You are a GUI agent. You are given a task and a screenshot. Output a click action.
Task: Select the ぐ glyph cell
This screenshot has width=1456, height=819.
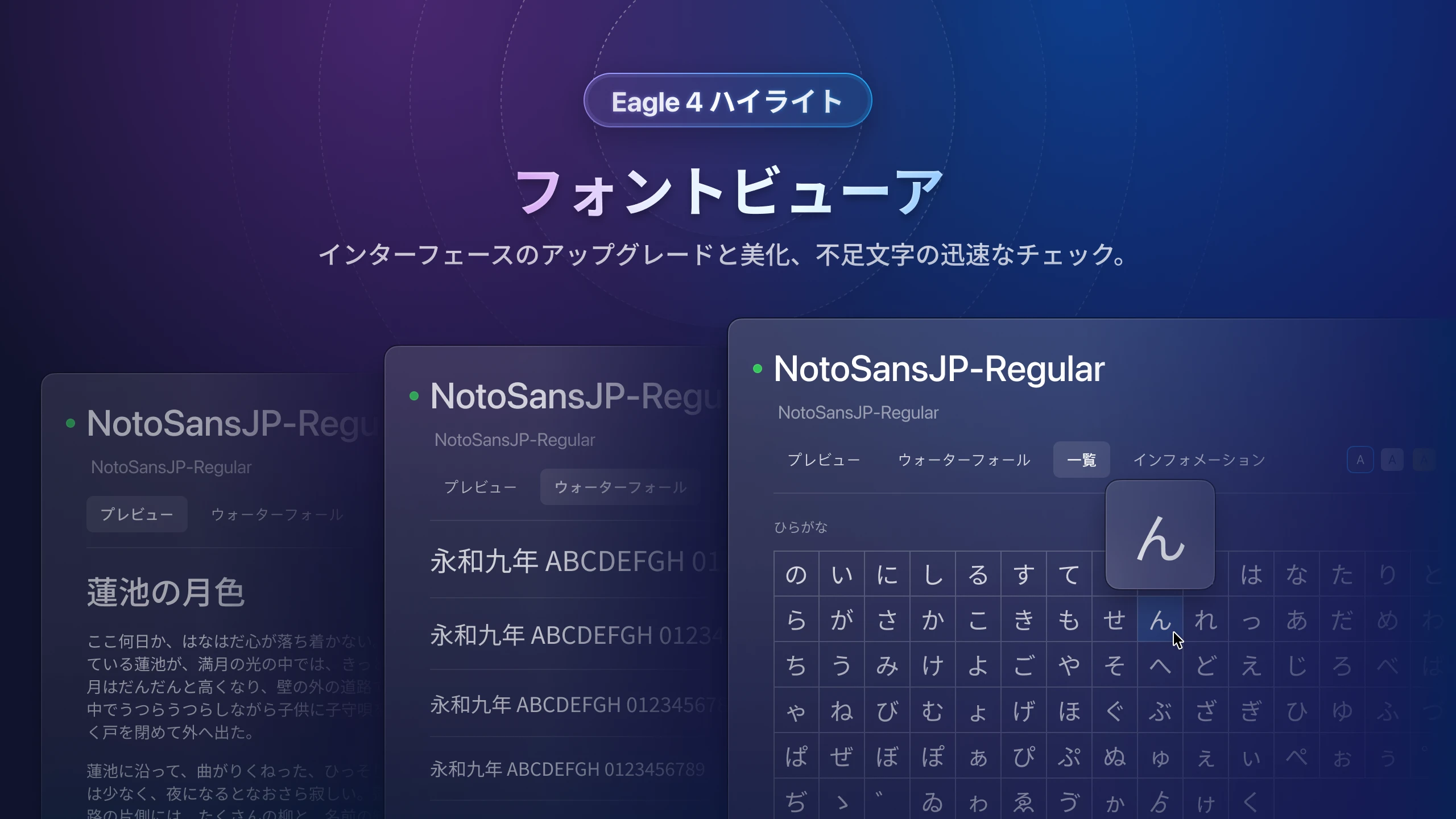(x=1115, y=710)
